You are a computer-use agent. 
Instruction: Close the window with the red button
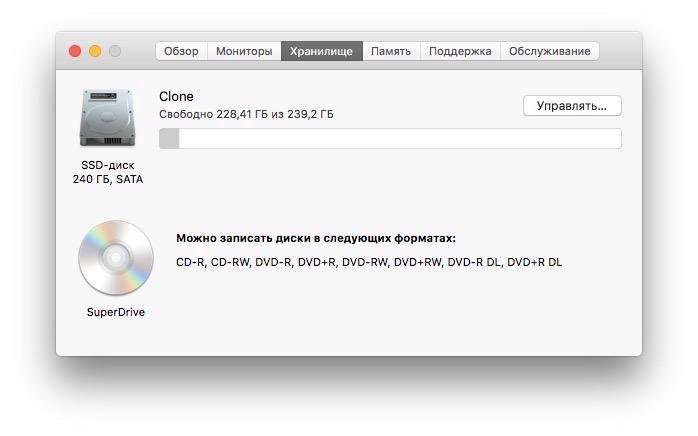75,51
